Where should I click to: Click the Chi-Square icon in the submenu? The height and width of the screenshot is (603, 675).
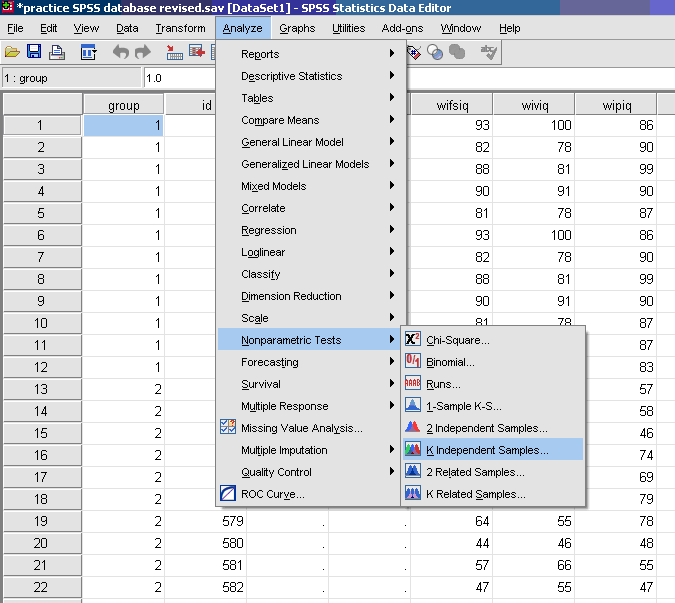412,339
